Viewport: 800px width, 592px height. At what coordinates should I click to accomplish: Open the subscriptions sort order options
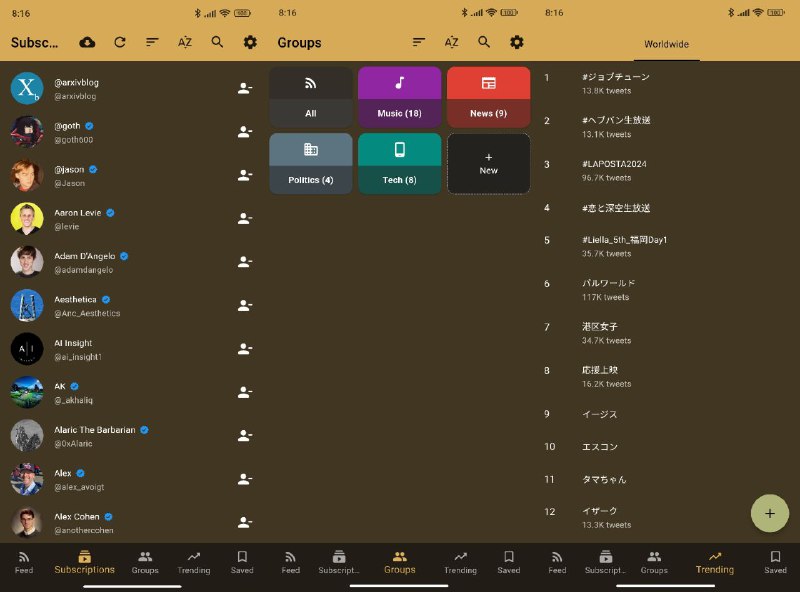(x=152, y=42)
